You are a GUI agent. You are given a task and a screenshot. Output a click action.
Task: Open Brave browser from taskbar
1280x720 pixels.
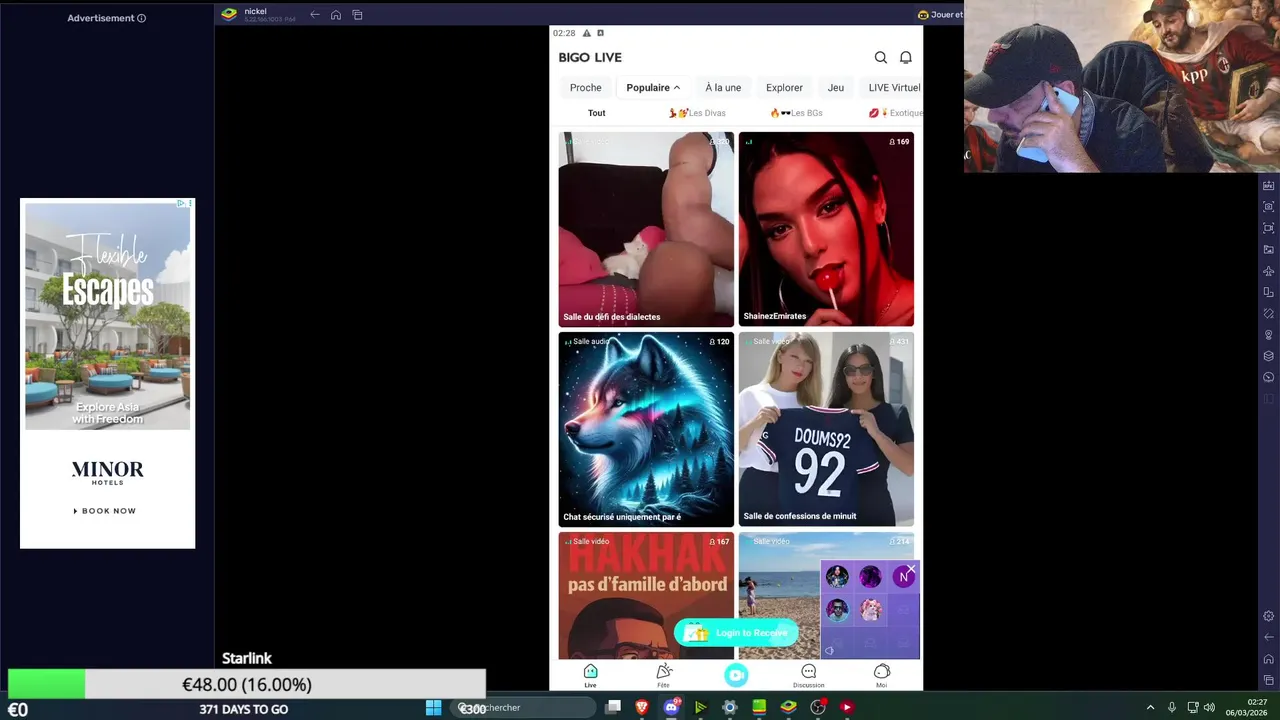click(642, 707)
